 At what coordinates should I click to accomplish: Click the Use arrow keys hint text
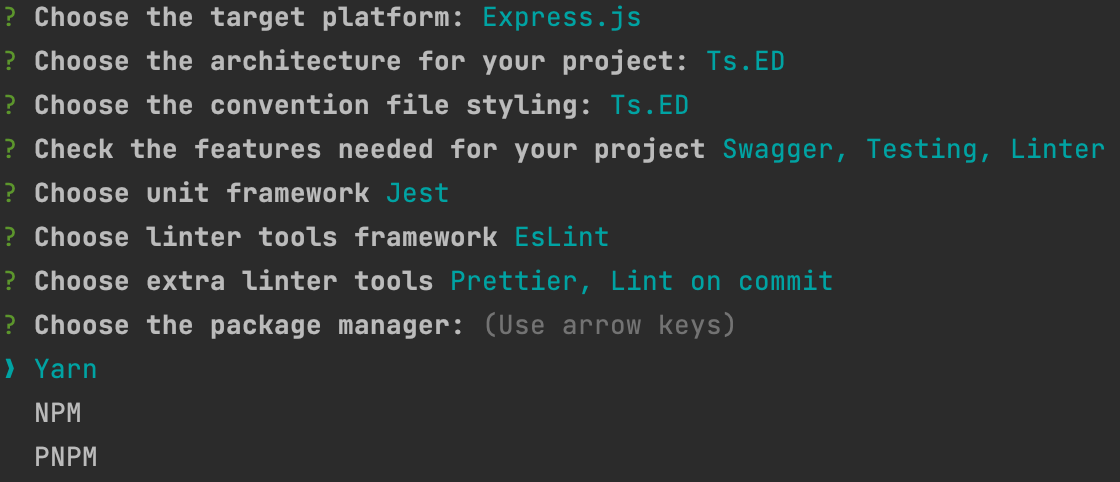pyautogui.click(x=609, y=326)
